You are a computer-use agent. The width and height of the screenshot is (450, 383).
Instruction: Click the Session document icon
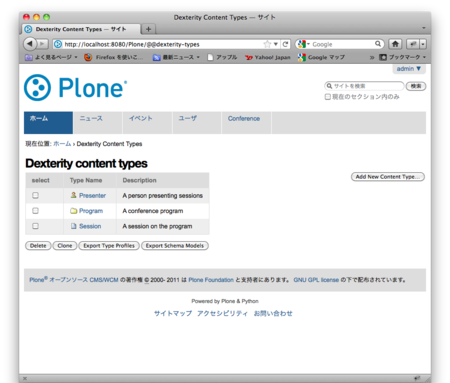click(x=74, y=226)
